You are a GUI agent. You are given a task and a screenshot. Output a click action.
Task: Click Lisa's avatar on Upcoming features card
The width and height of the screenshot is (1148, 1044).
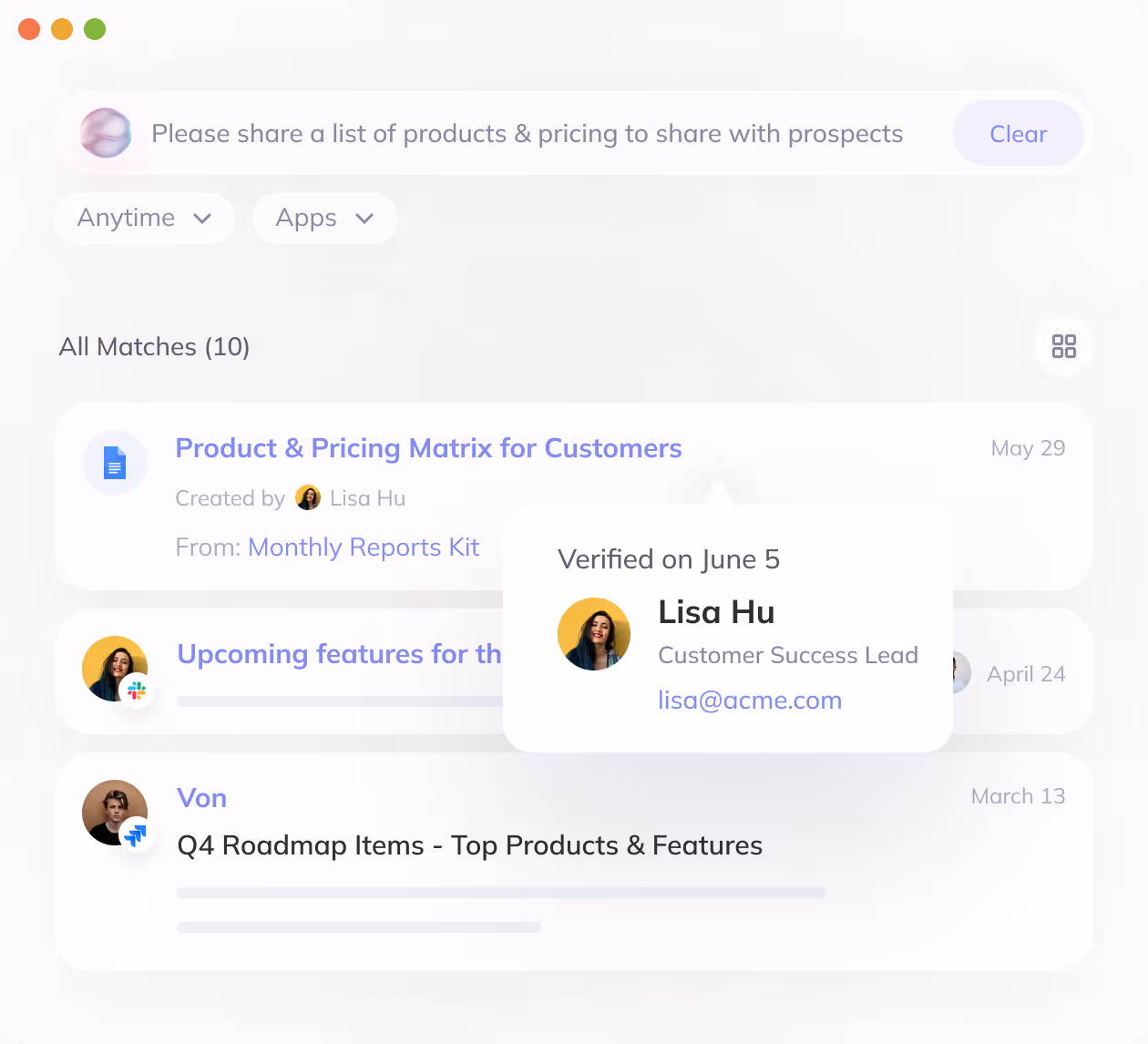point(115,669)
